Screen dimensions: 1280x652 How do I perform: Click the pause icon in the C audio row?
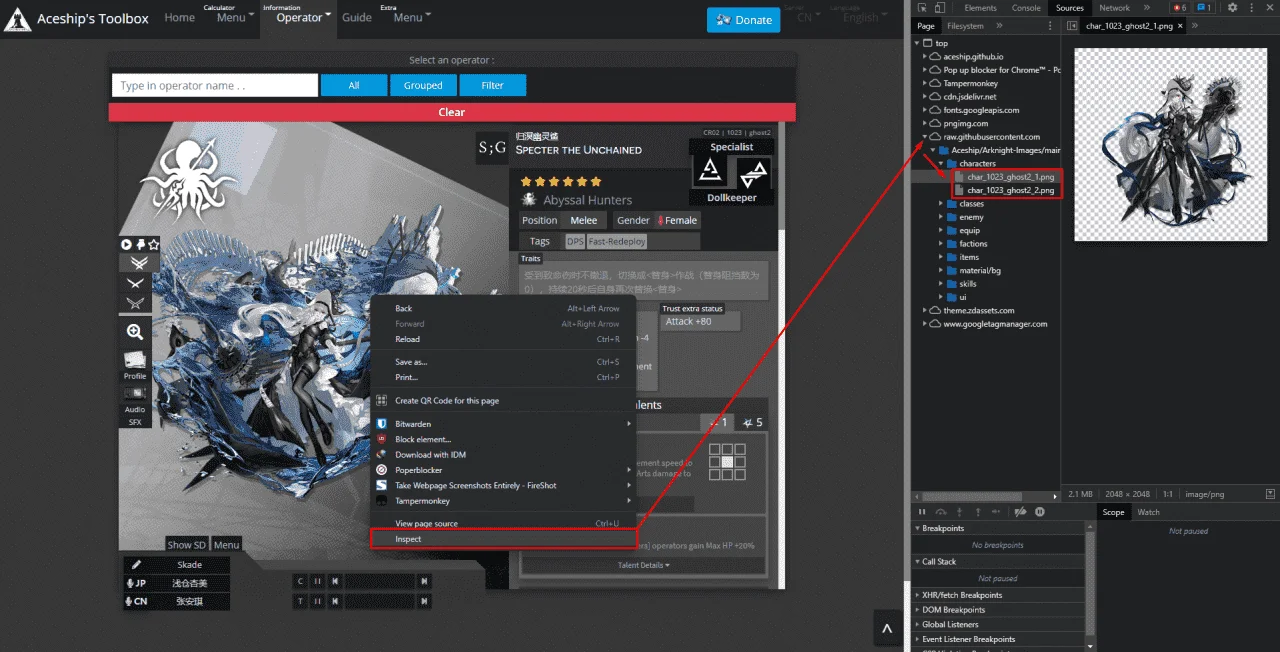click(317, 581)
